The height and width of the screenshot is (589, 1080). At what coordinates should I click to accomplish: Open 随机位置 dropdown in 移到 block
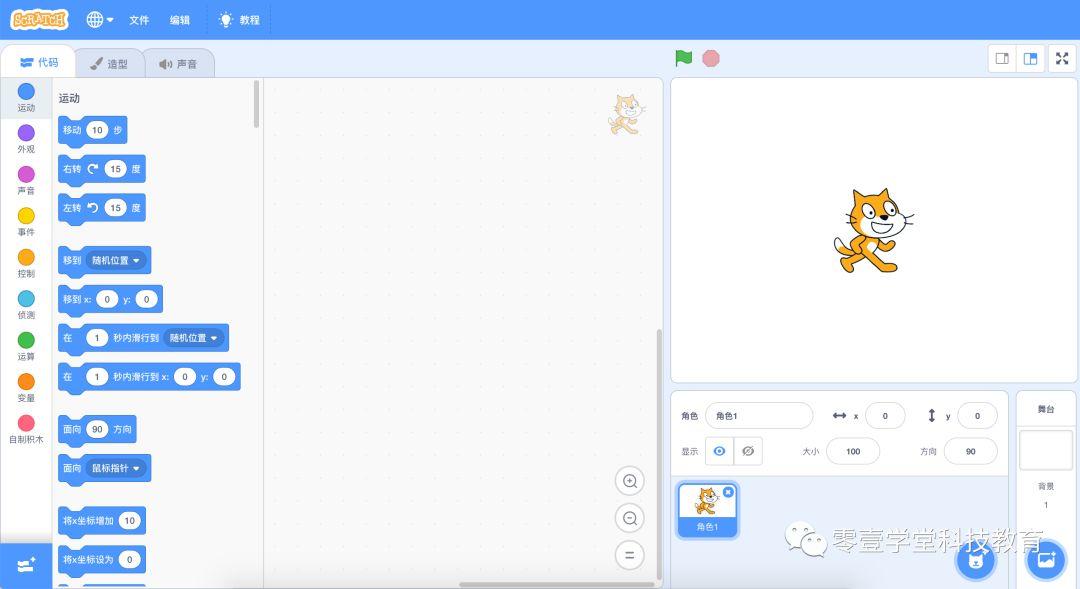(x=116, y=260)
